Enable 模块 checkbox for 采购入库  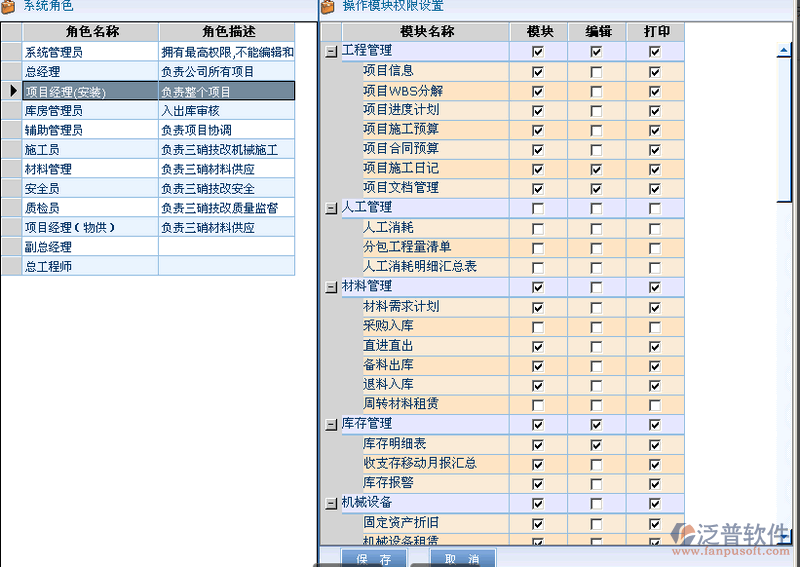coord(538,327)
